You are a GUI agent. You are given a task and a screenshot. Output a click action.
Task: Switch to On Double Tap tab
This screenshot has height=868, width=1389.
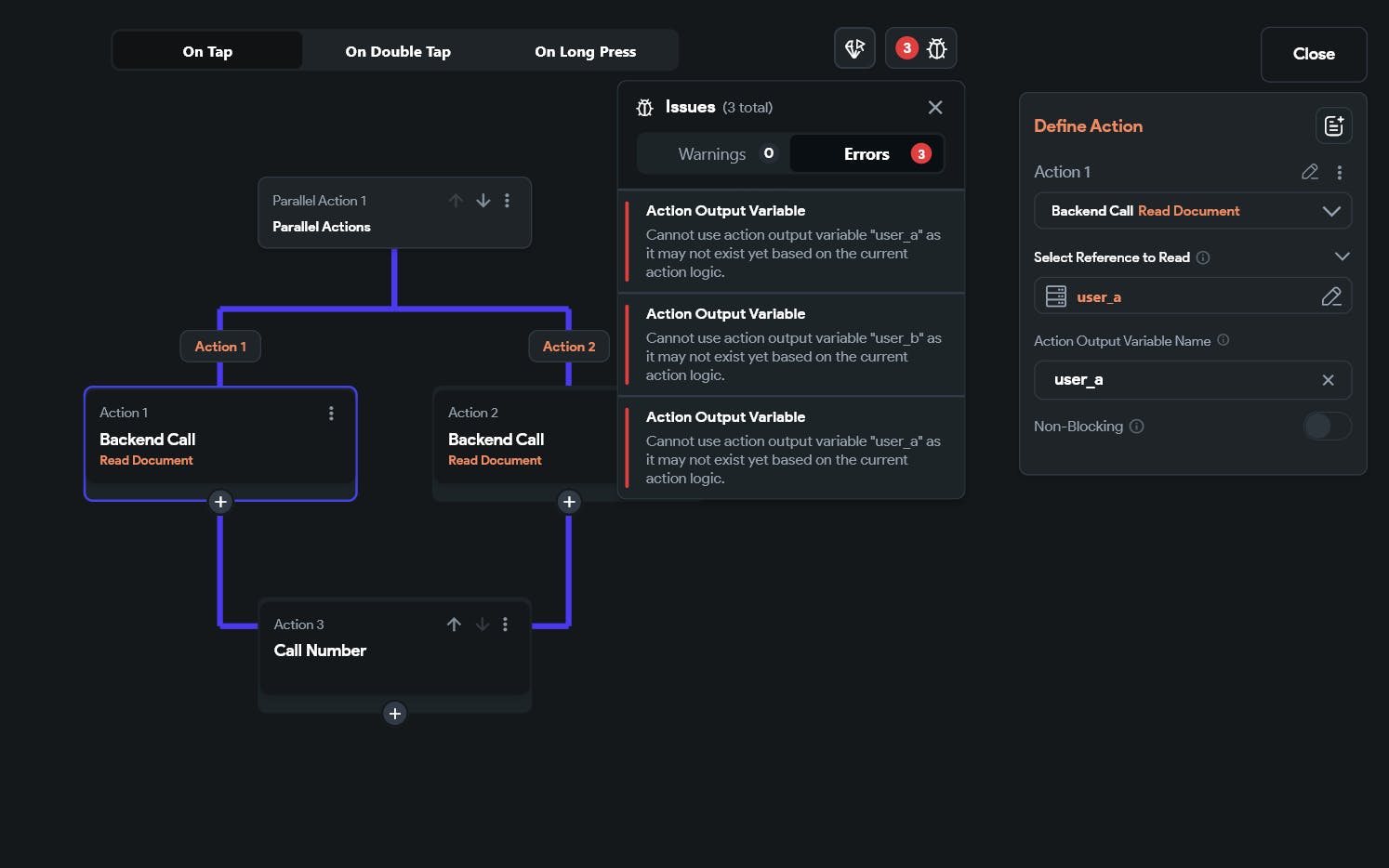coord(398,51)
